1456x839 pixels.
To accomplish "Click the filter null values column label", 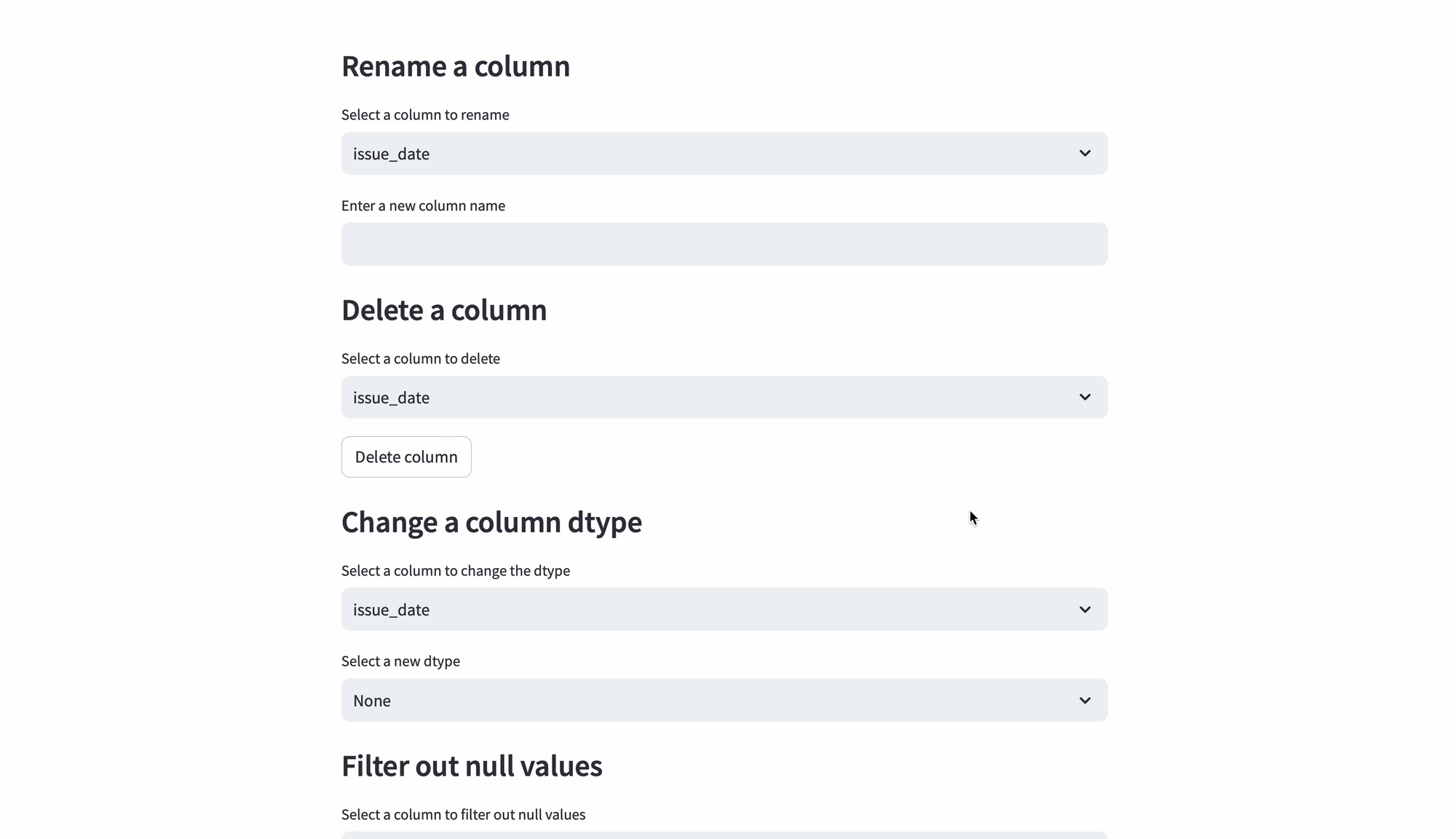I will click(463, 814).
